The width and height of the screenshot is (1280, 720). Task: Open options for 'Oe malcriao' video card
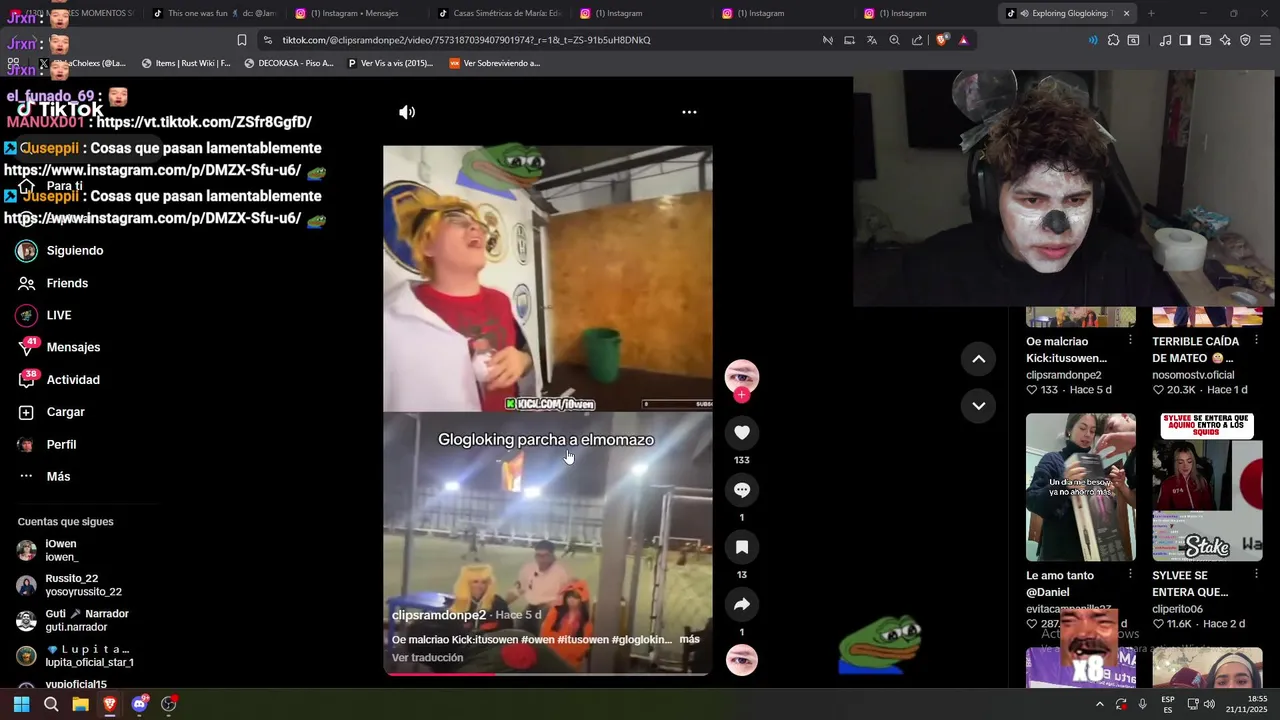tap(1130, 340)
